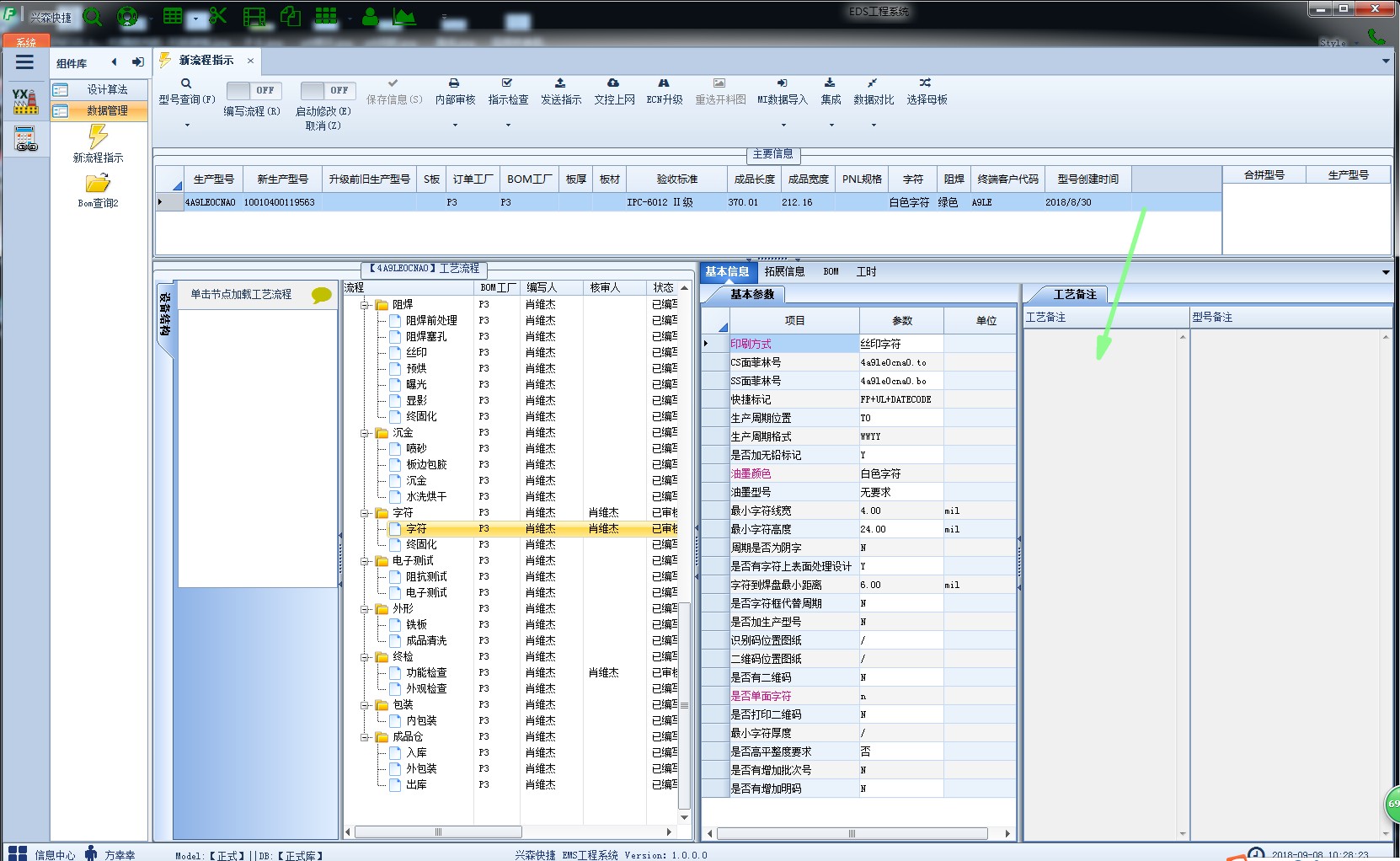Open the hamburger menu icon
The height and width of the screenshot is (861, 1400).
coord(24,62)
